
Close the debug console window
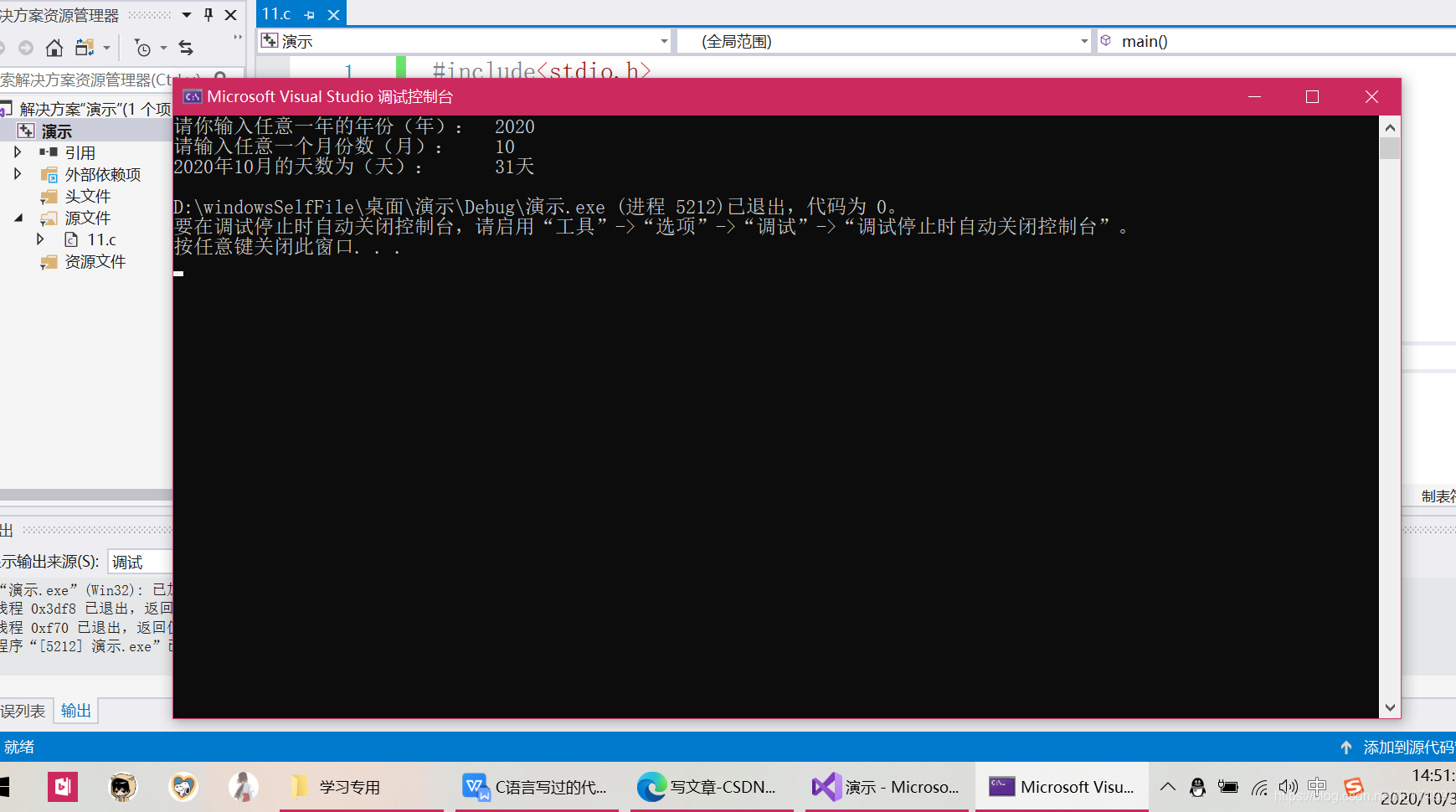tap(1371, 96)
